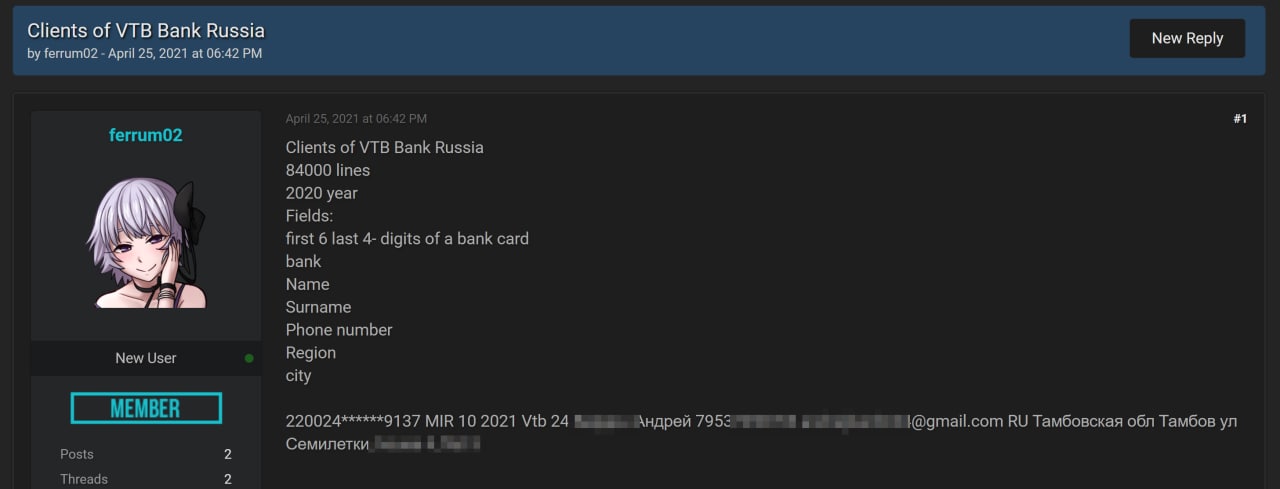
Task: Select the Posts count row
Action: pos(146,454)
